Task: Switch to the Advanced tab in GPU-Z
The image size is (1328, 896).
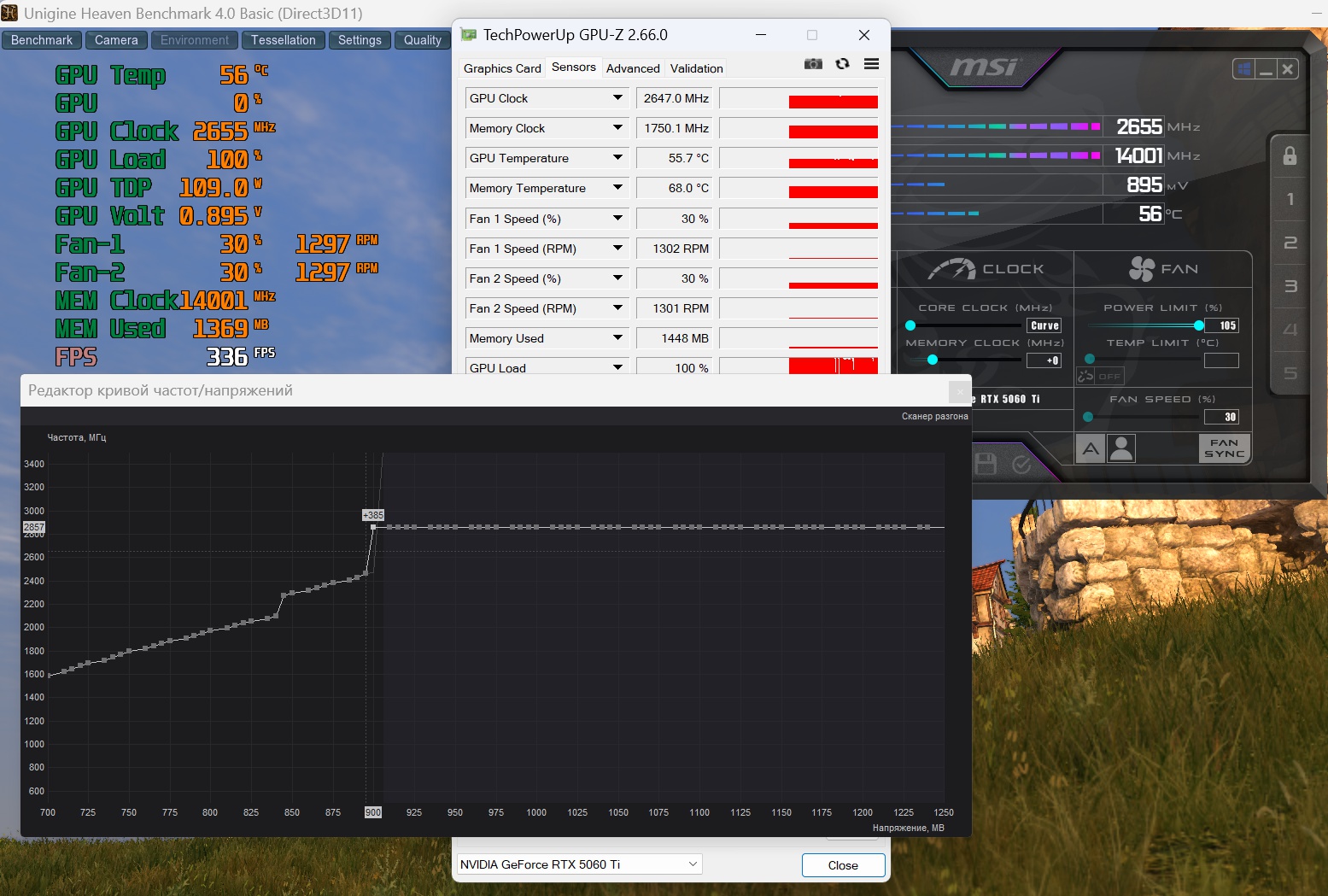Action: (633, 68)
